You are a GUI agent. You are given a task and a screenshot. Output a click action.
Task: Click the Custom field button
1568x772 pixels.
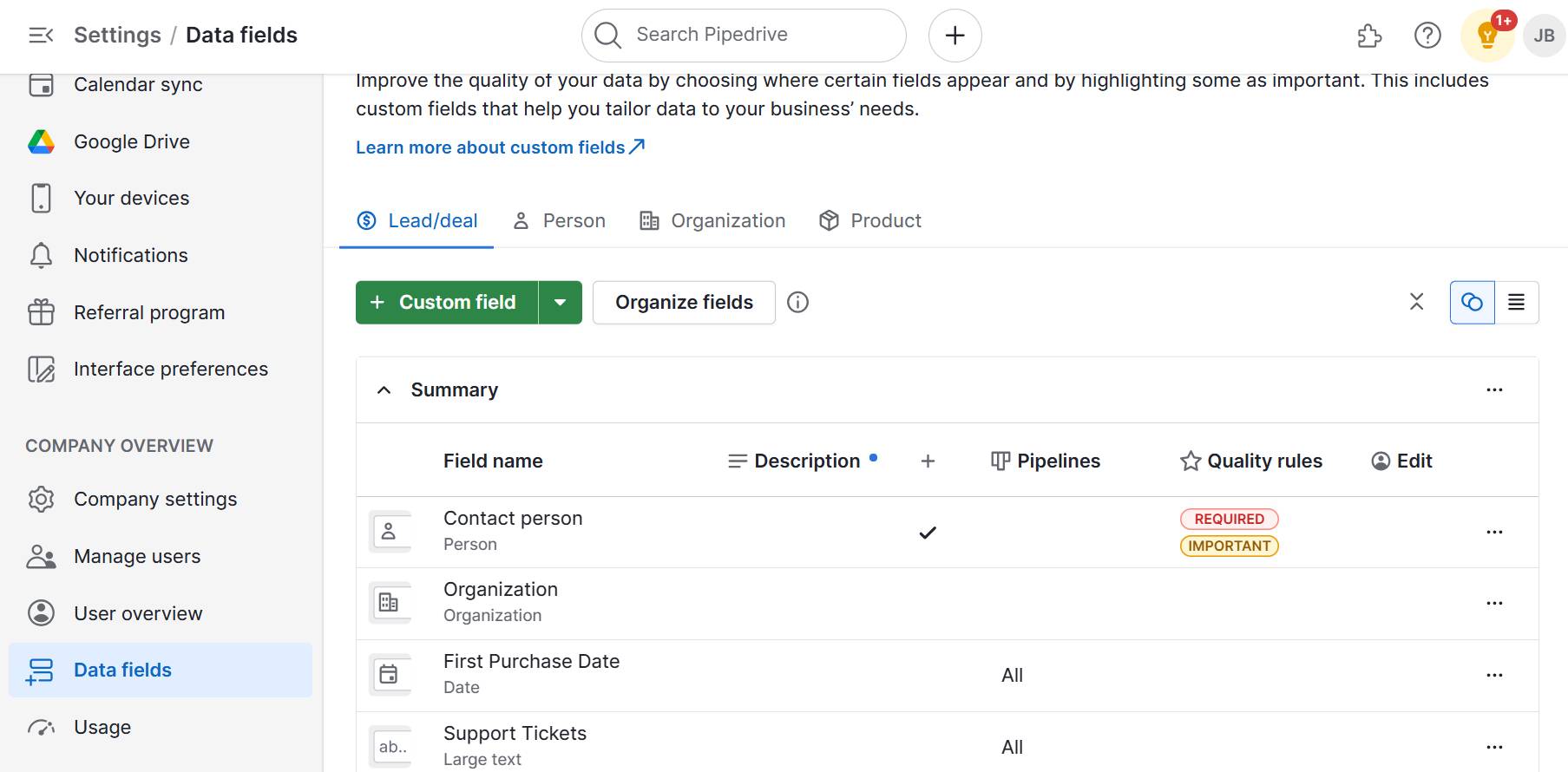pyautogui.click(x=447, y=302)
